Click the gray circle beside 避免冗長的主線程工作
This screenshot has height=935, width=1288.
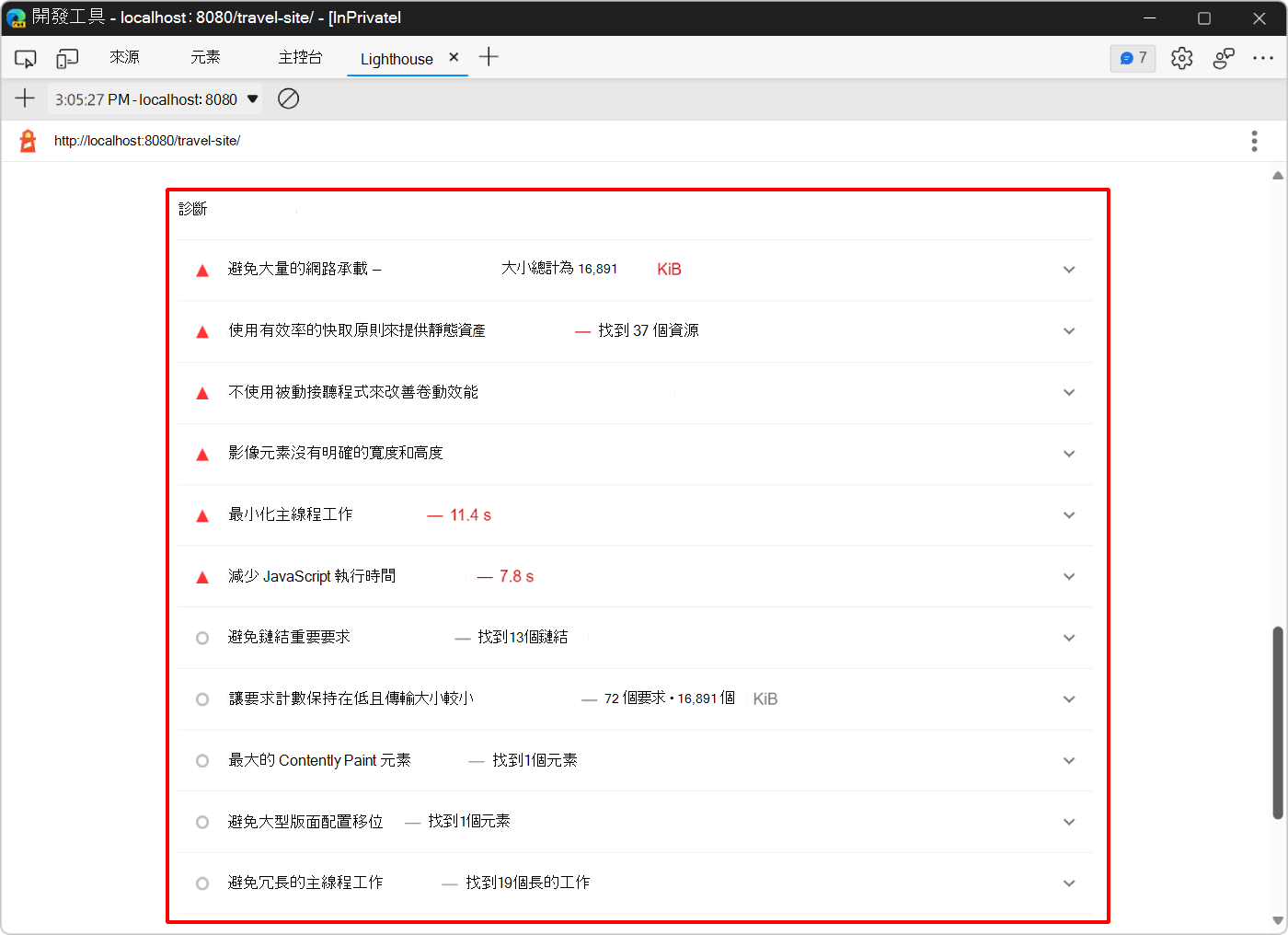(202, 883)
